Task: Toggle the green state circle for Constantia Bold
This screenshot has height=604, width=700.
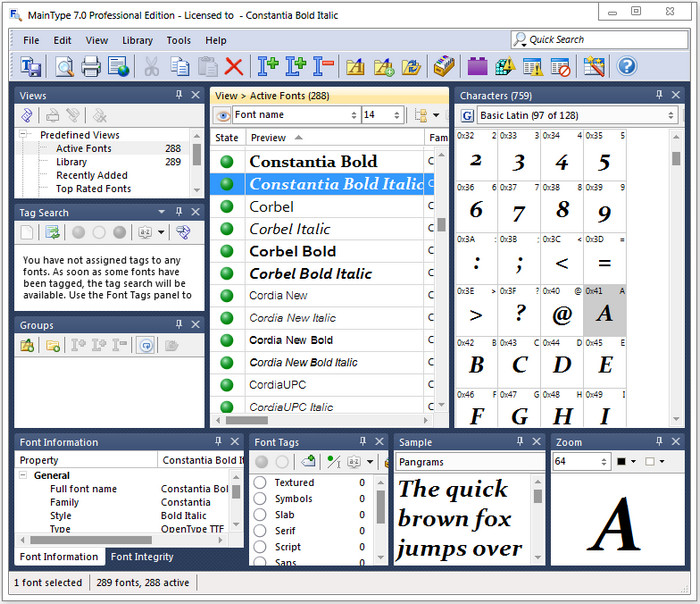Action: (x=227, y=162)
